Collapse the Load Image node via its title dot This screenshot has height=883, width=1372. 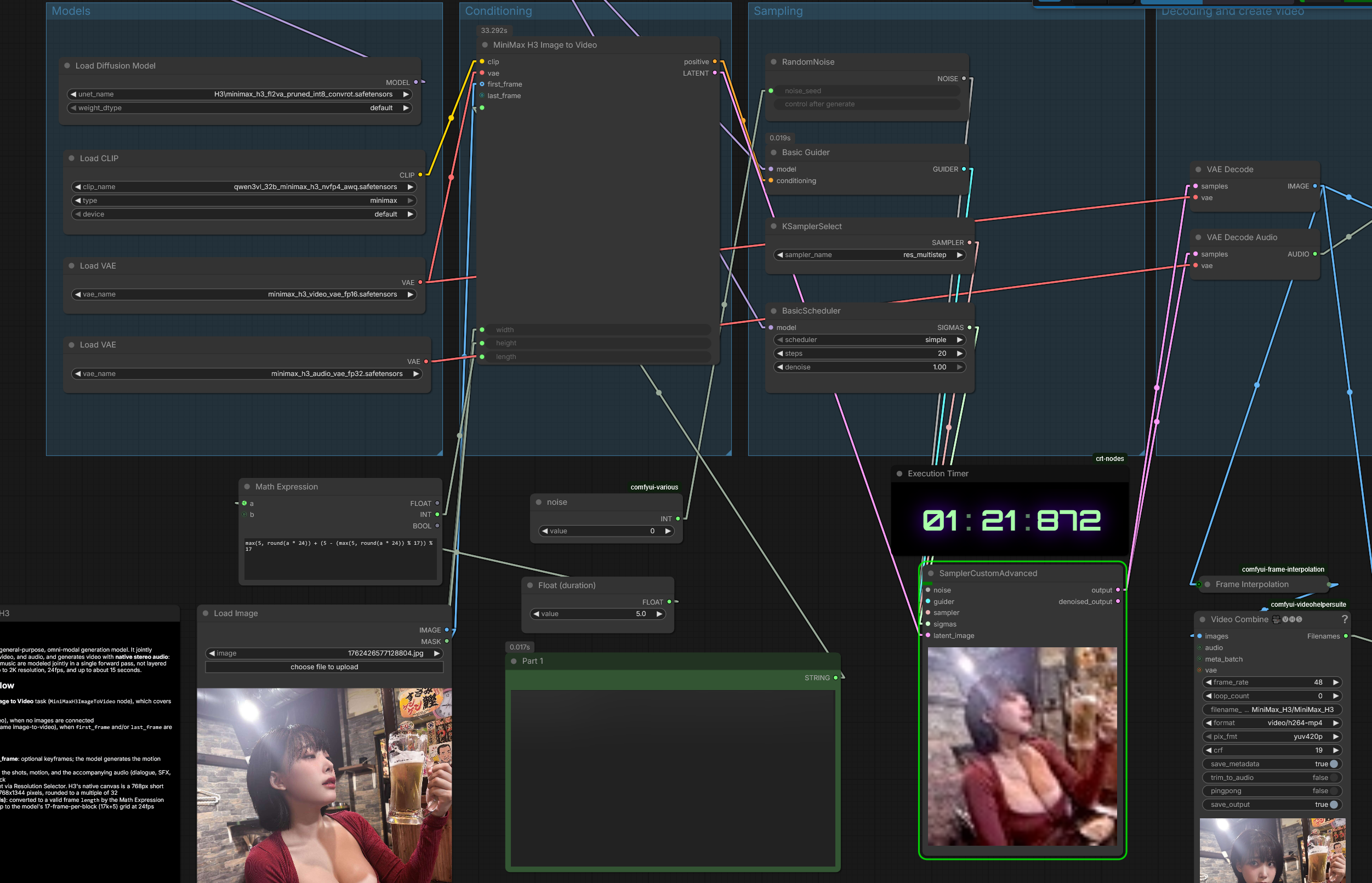206,613
